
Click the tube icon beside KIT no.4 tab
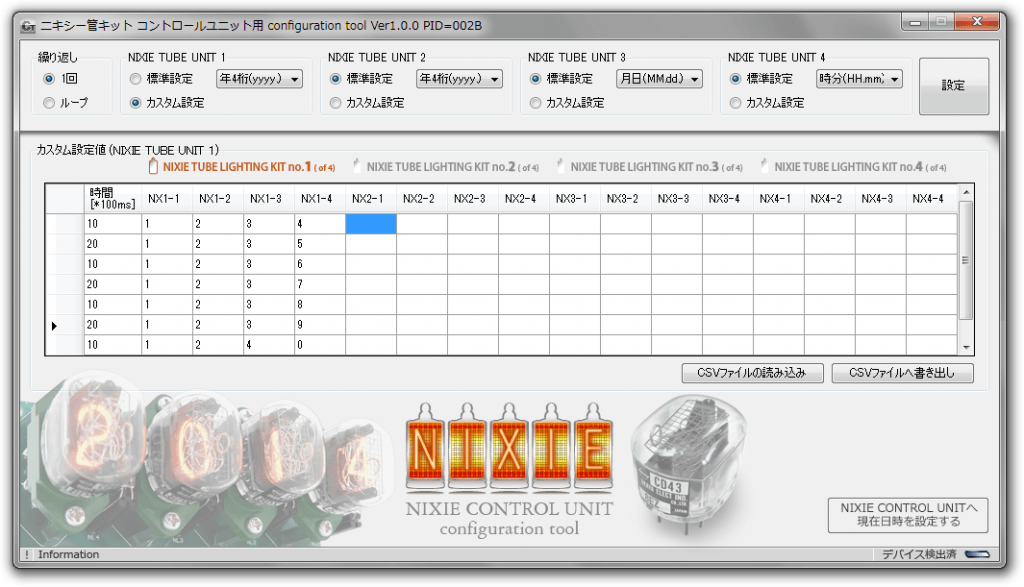pos(765,166)
